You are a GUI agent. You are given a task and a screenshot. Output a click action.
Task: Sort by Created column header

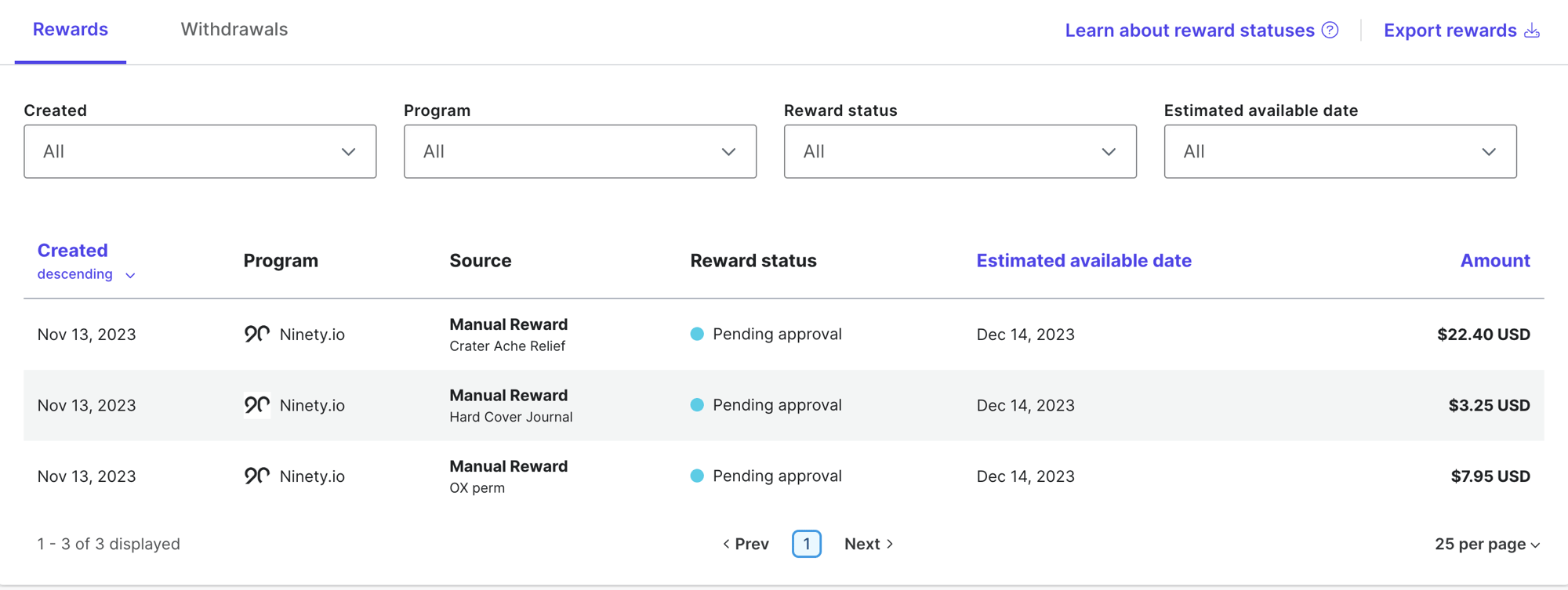[73, 251]
